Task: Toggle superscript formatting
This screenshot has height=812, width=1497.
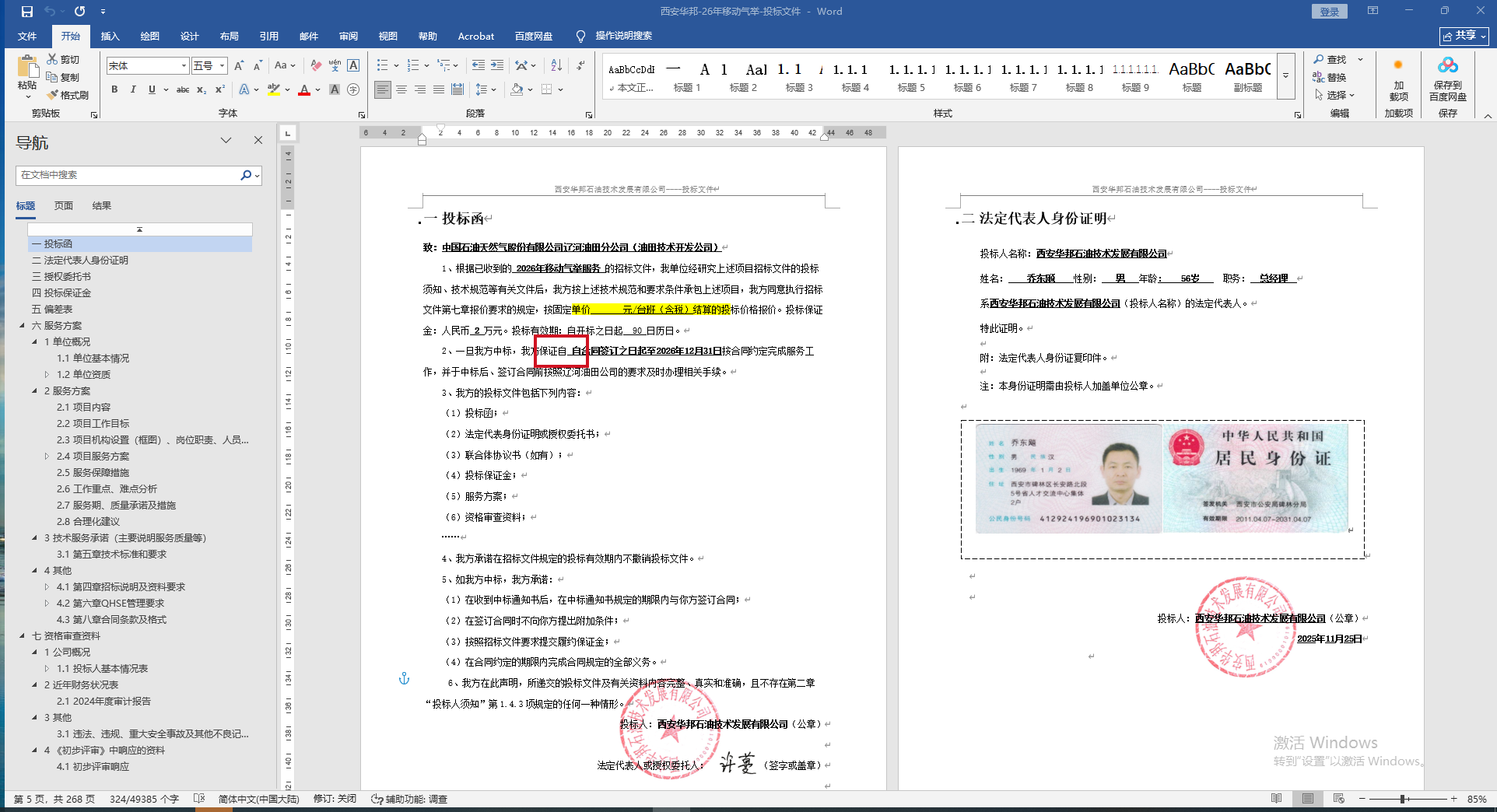Action: pos(220,89)
